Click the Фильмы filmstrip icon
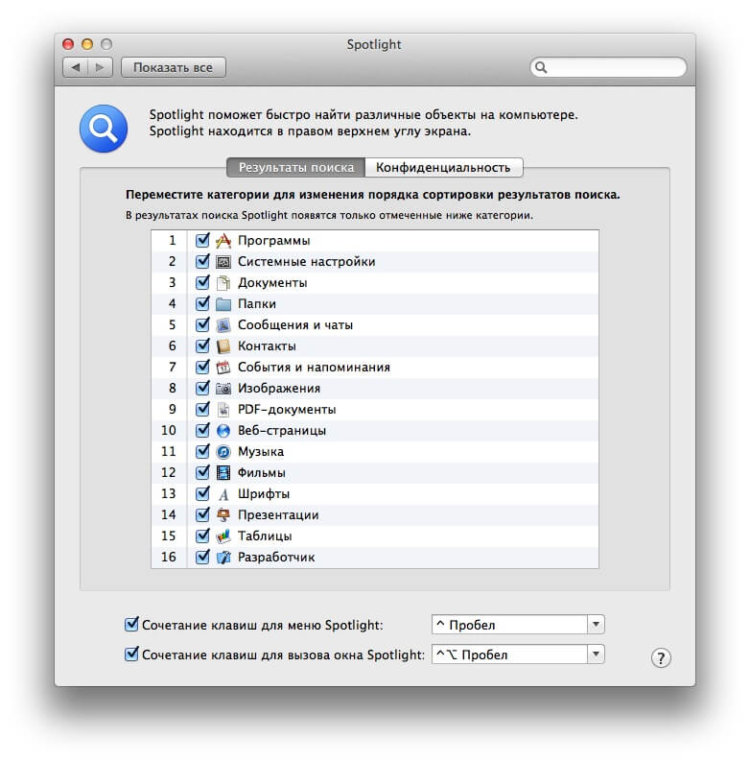Viewport: 750px width, 762px height. pos(223,472)
